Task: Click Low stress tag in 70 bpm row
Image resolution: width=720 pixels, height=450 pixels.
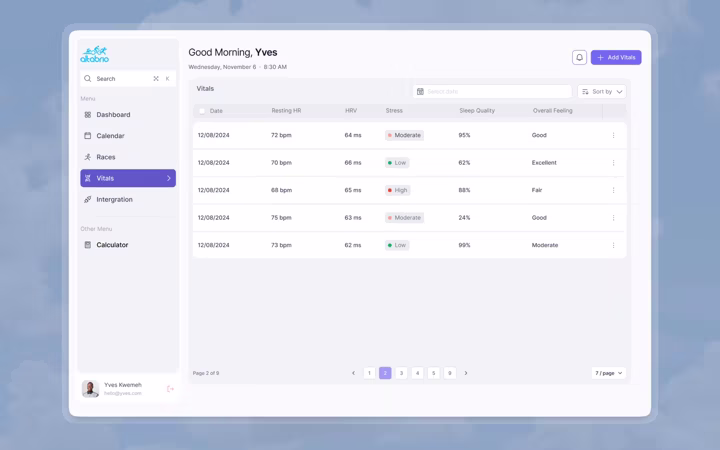Action: 397,163
